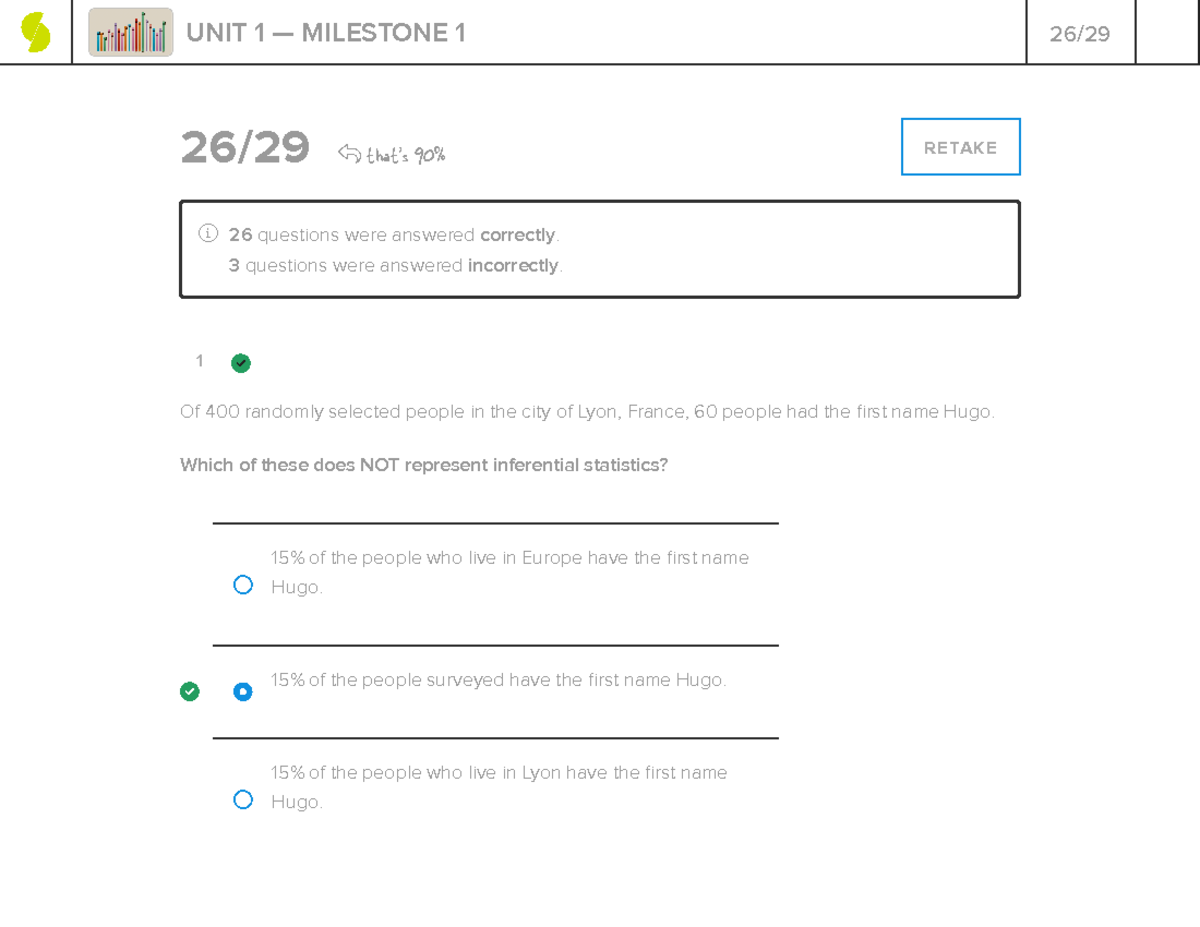
Task: Click the NOT represent inferential statistics question
Action: (424, 465)
